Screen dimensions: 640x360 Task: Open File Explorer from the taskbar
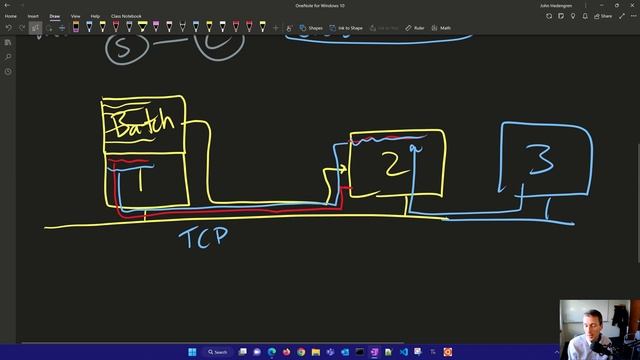[316, 352]
